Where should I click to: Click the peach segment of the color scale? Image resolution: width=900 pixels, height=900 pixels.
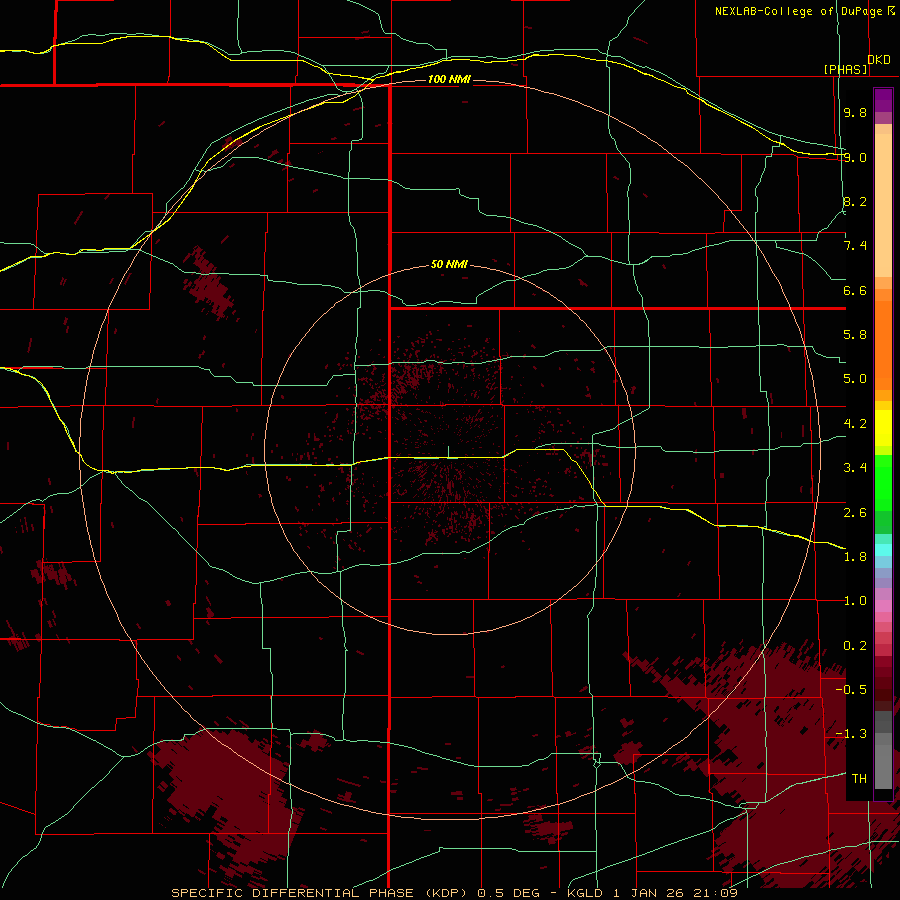pos(883,205)
